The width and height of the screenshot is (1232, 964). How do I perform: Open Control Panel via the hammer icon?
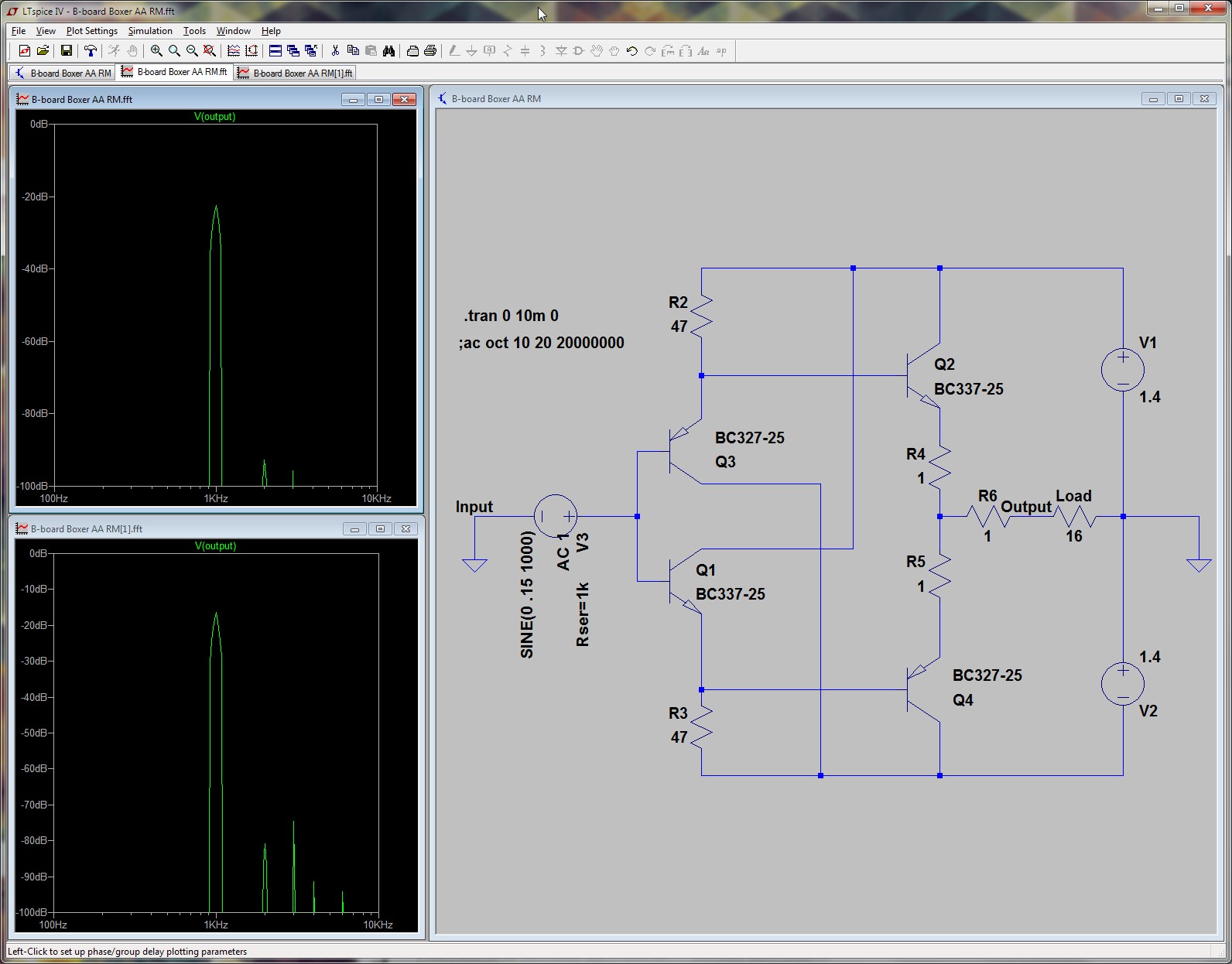pos(91,51)
